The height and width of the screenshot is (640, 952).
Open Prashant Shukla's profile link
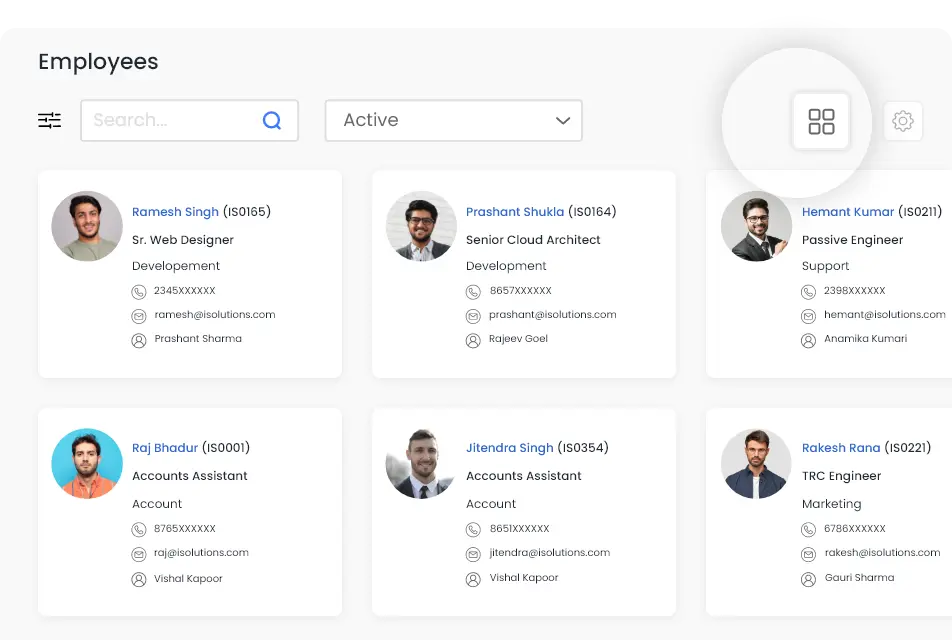[x=515, y=212]
